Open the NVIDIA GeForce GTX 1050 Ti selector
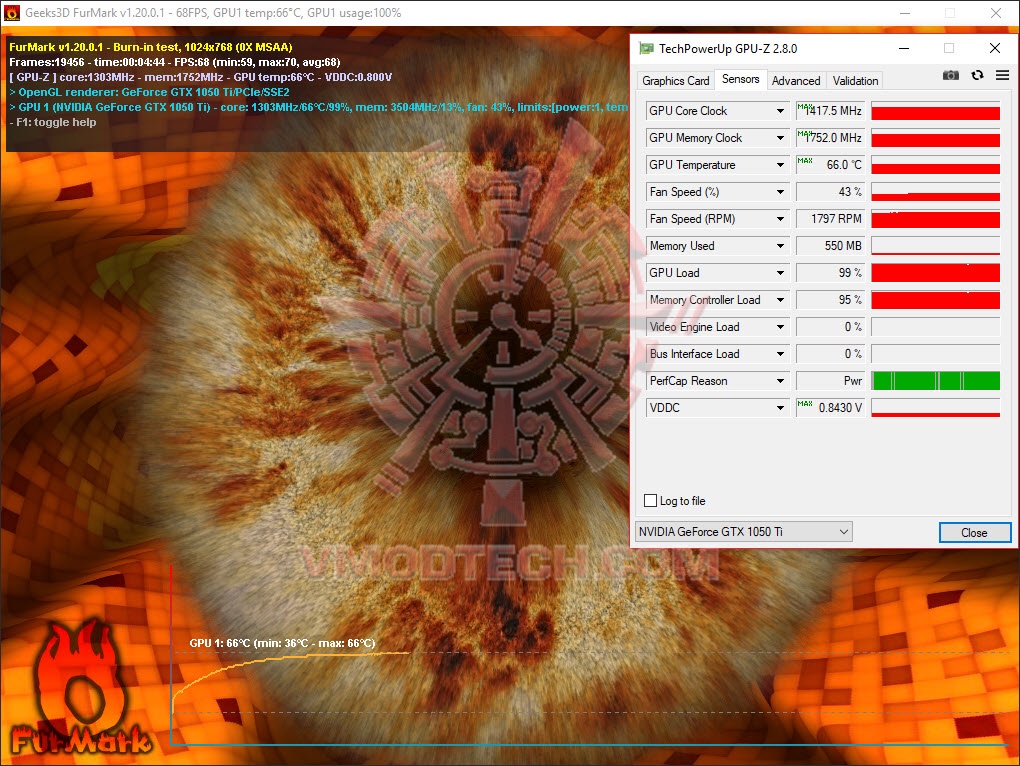This screenshot has height=766, width=1020. 743,532
